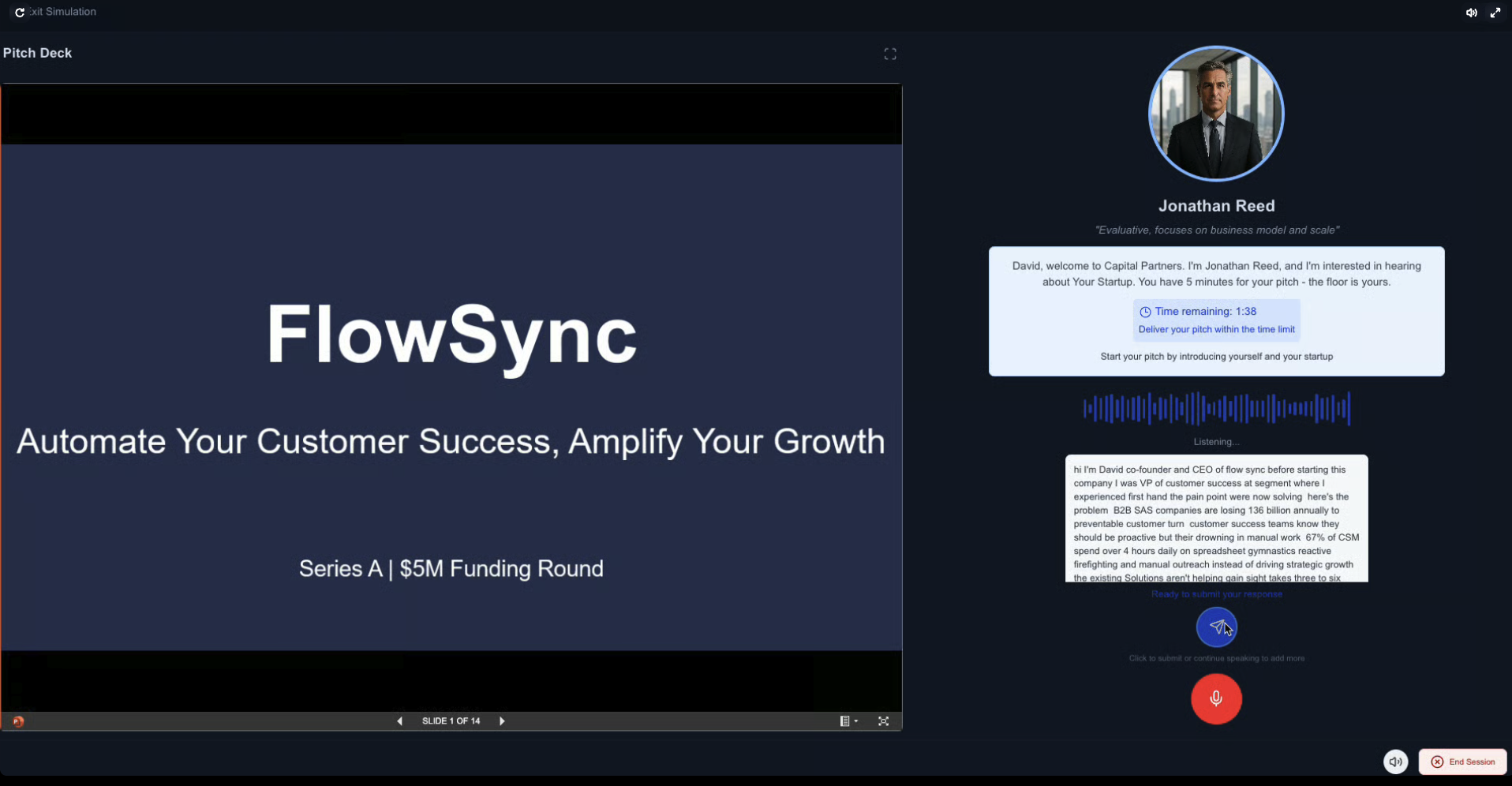Click the paper plane submit response button

tap(1216, 627)
